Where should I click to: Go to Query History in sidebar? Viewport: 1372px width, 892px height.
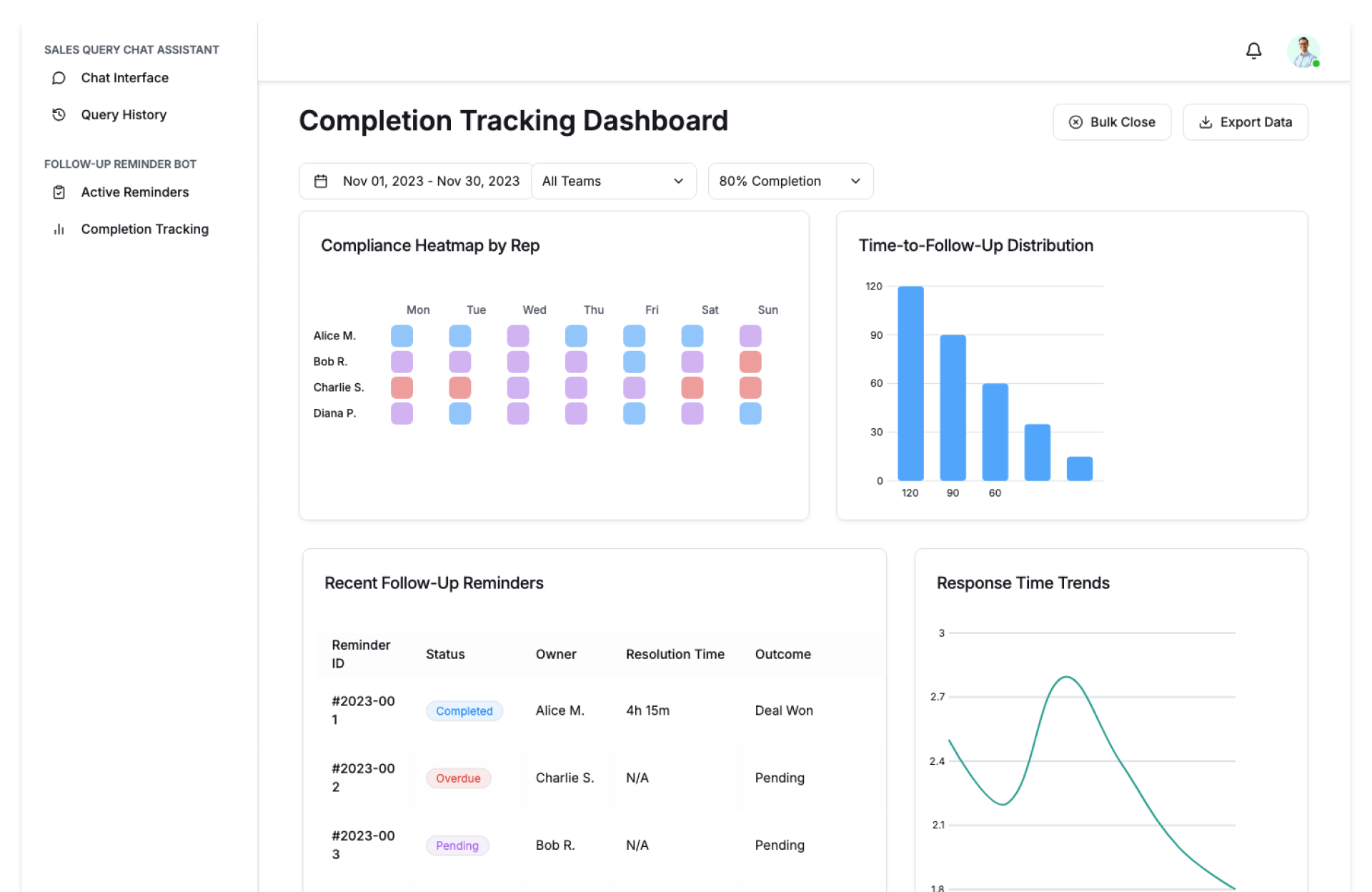tap(124, 115)
